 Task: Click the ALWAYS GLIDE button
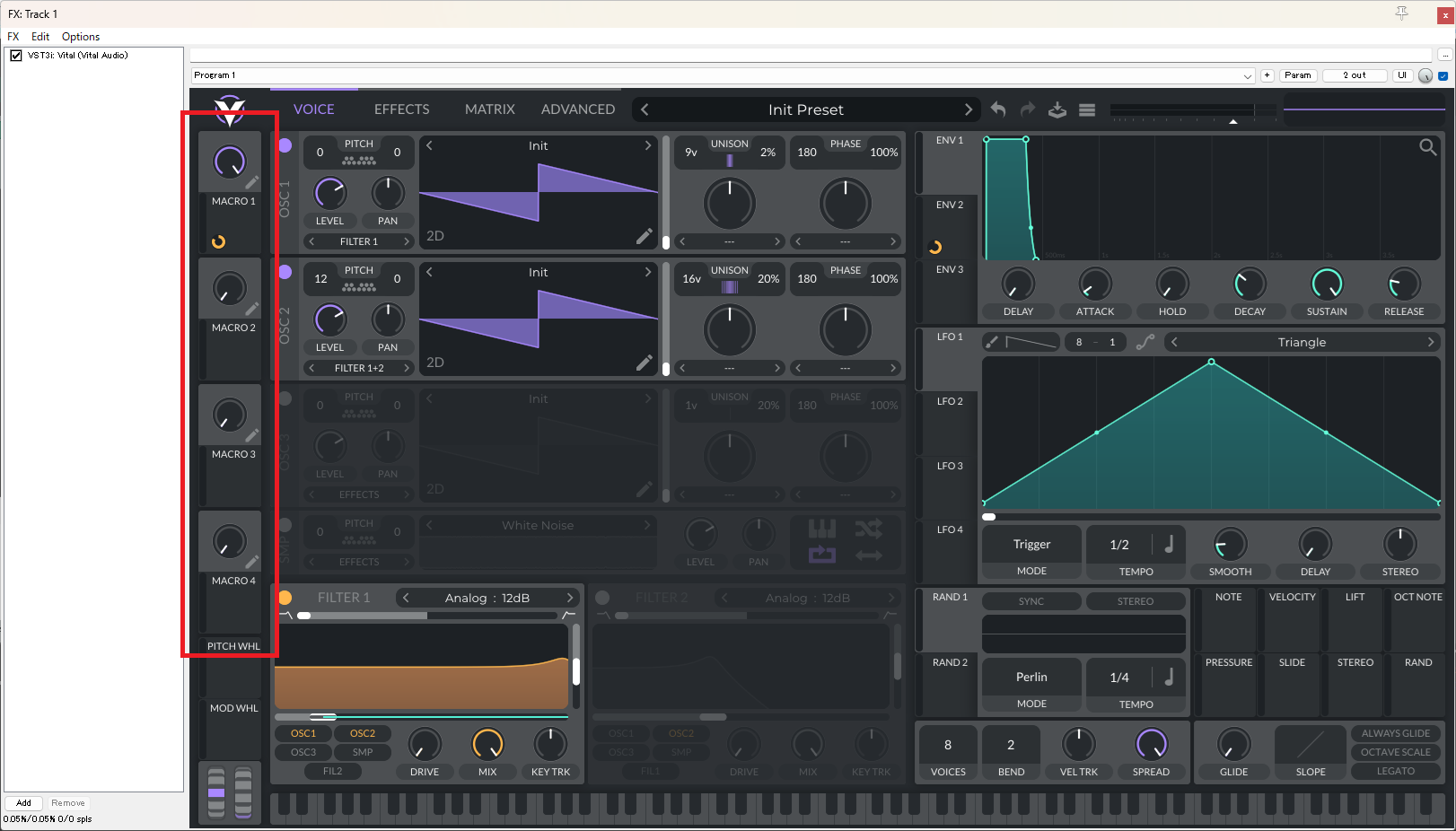(1396, 733)
